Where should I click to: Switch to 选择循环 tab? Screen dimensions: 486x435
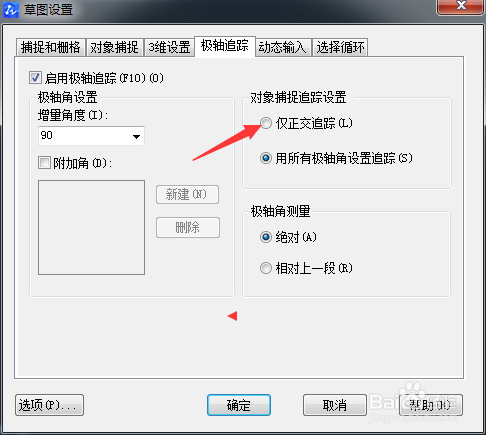click(x=340, y=47)
